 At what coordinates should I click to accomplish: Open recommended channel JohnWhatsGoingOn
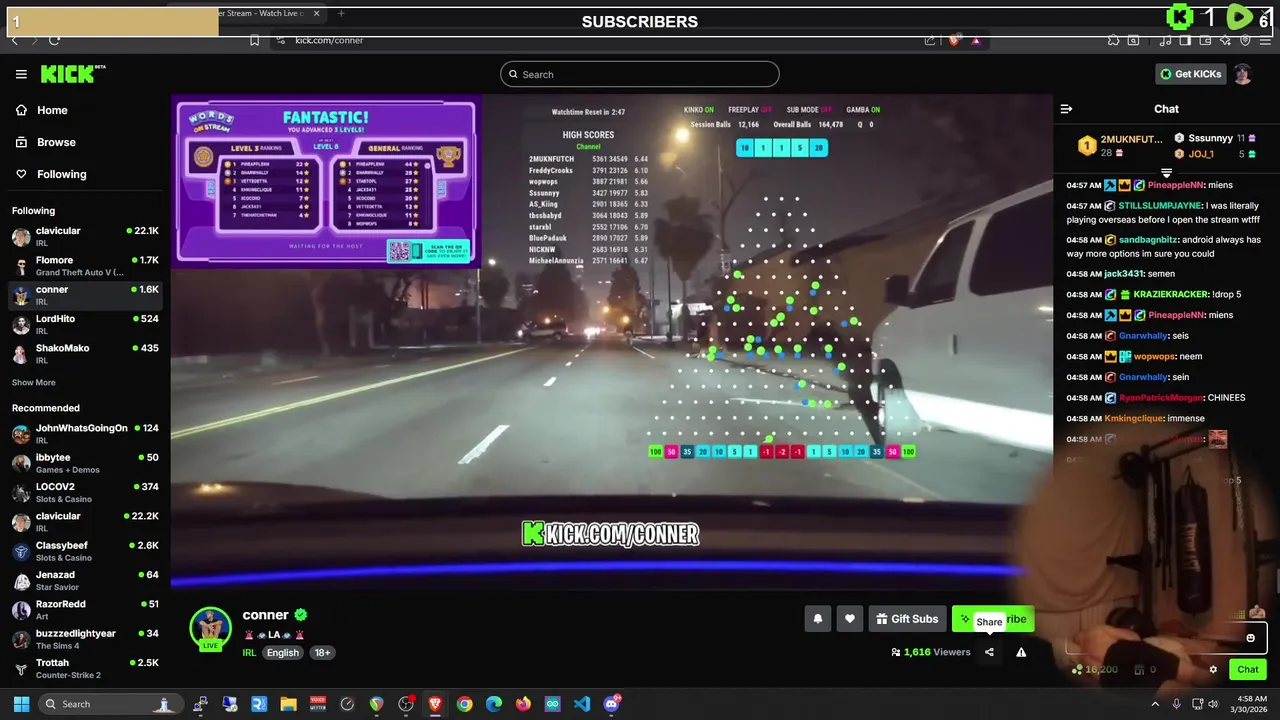pos(85,433)
